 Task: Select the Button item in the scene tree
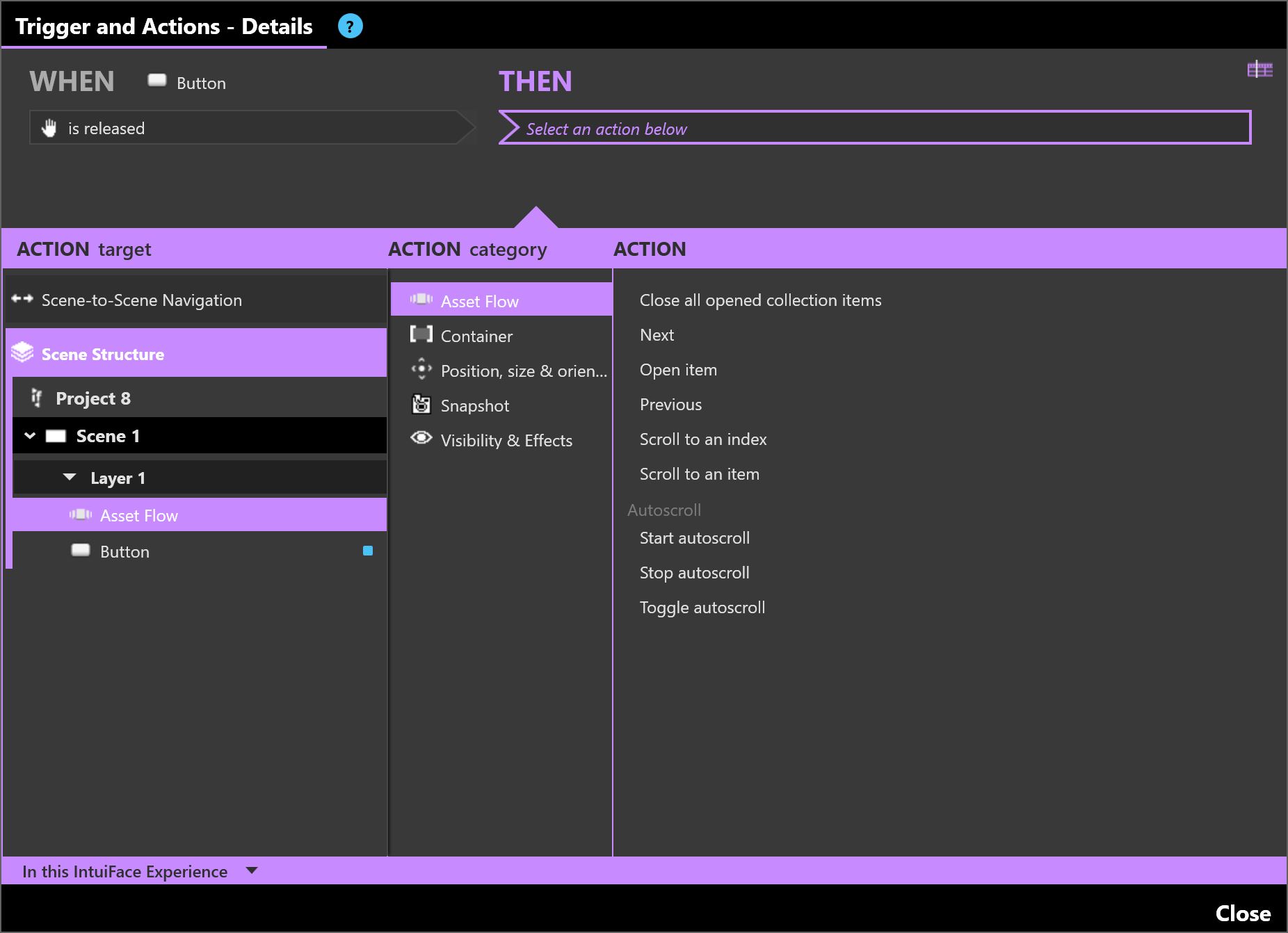coord(125,552)
